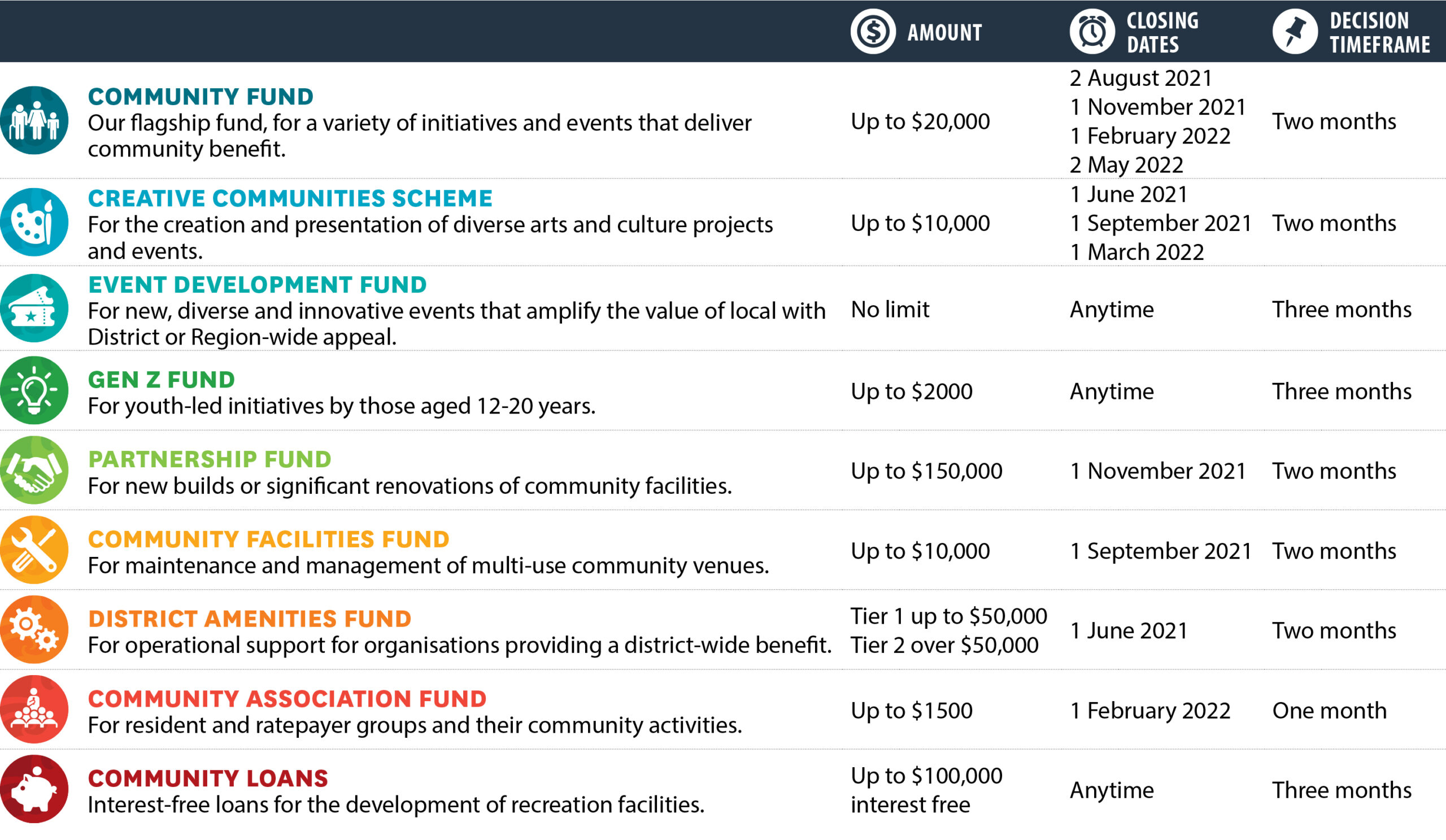Select the Partnership Fund handshake icon

point(34,470)
